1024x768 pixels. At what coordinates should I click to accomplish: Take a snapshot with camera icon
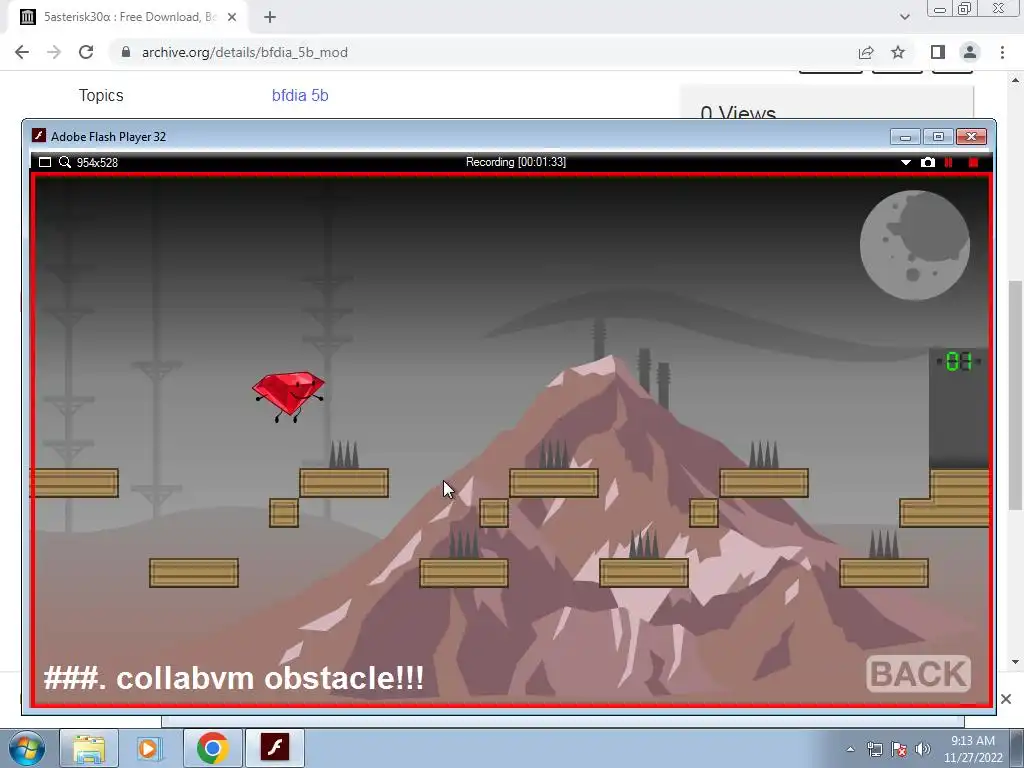coord(927,162)
